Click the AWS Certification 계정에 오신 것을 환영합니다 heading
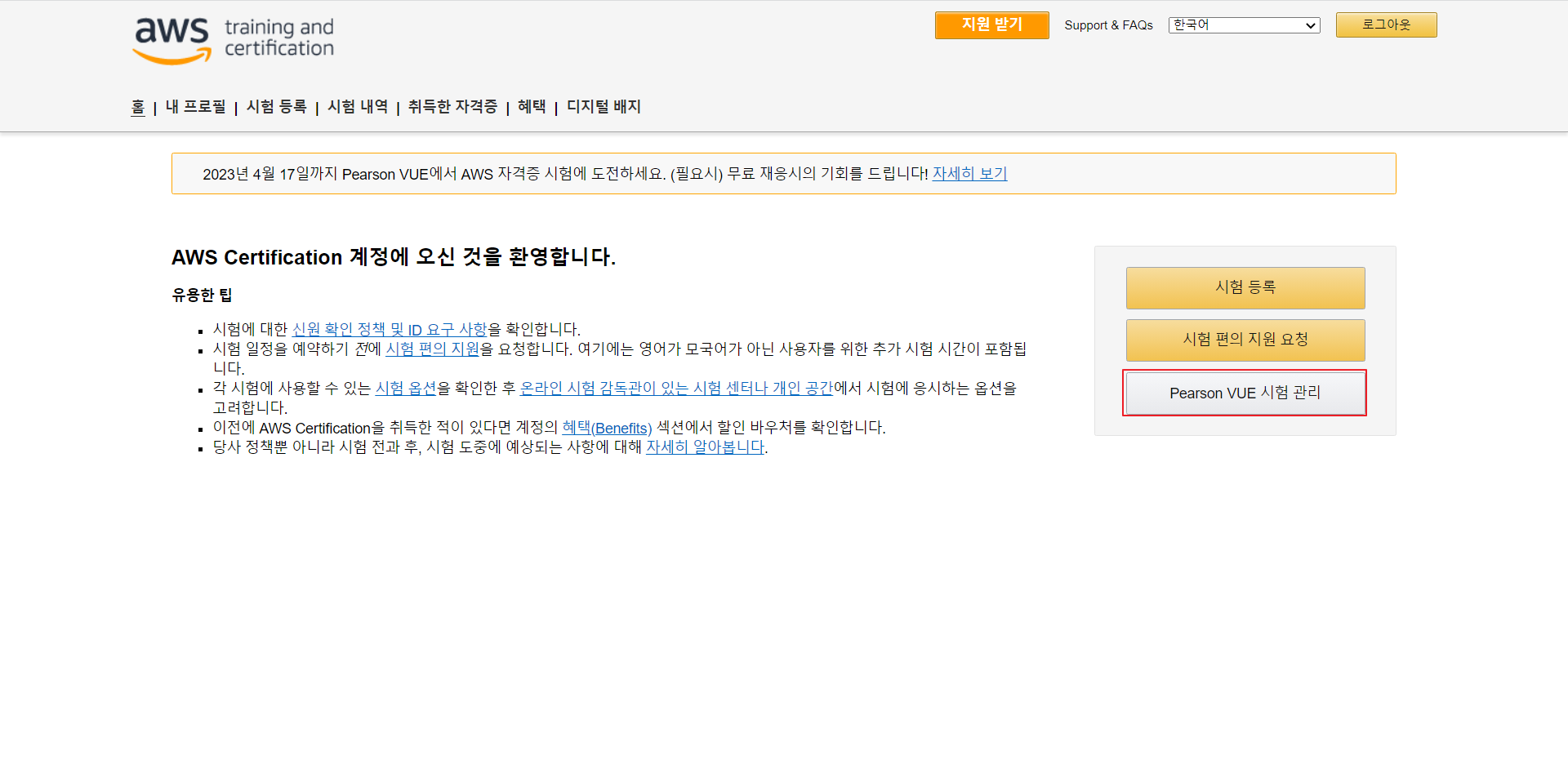Screen dimensions: 1568x769 [394, 257]
